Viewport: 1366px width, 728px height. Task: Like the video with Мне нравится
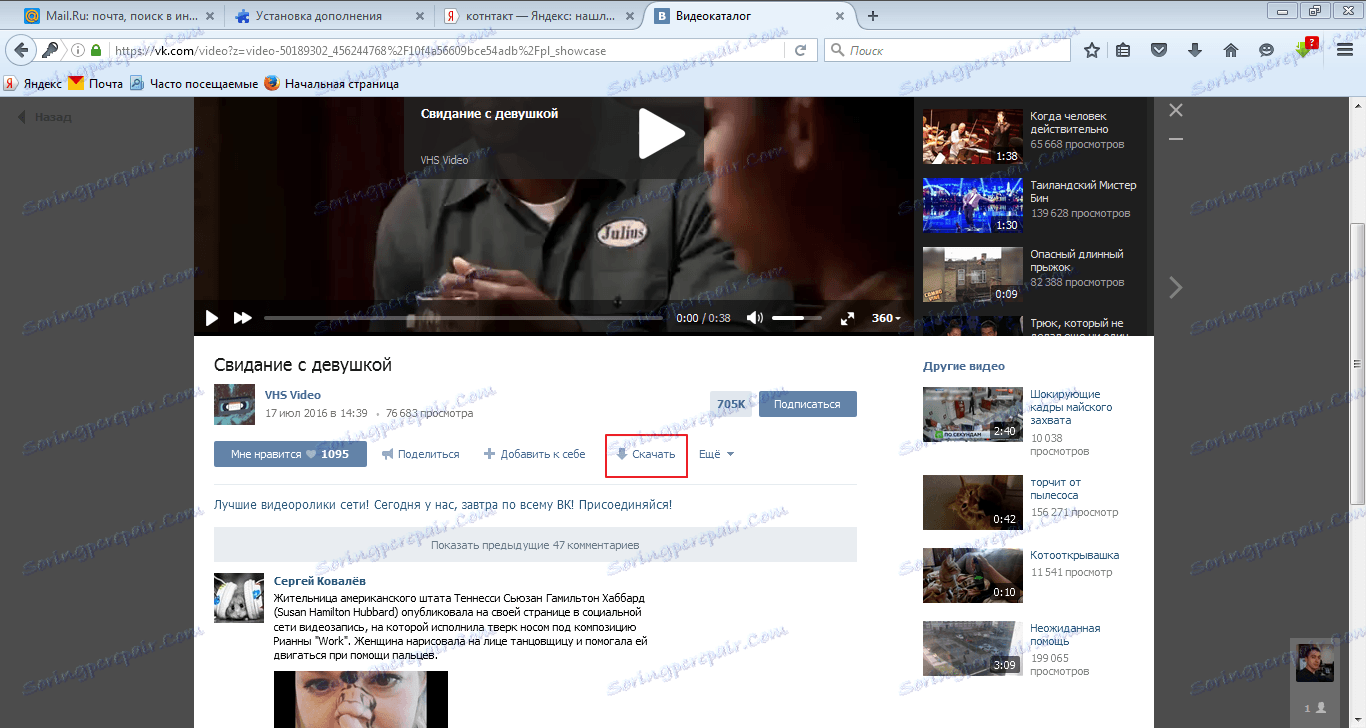coord(290,454)
